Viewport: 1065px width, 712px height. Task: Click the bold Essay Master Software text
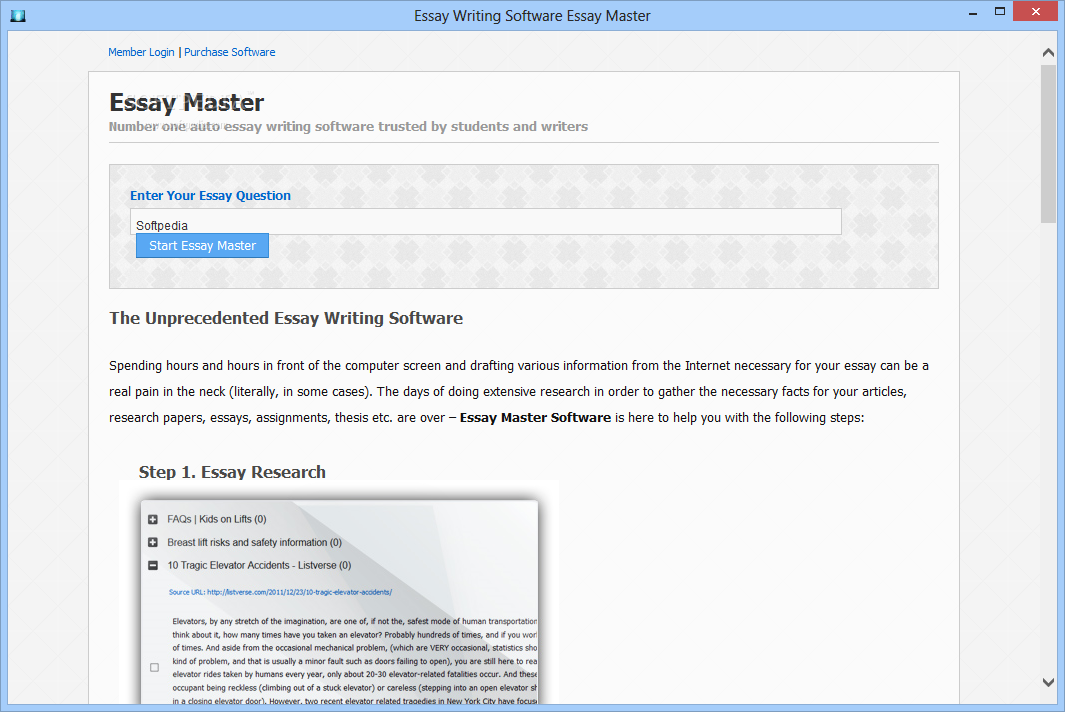click(x=535, y=418)
